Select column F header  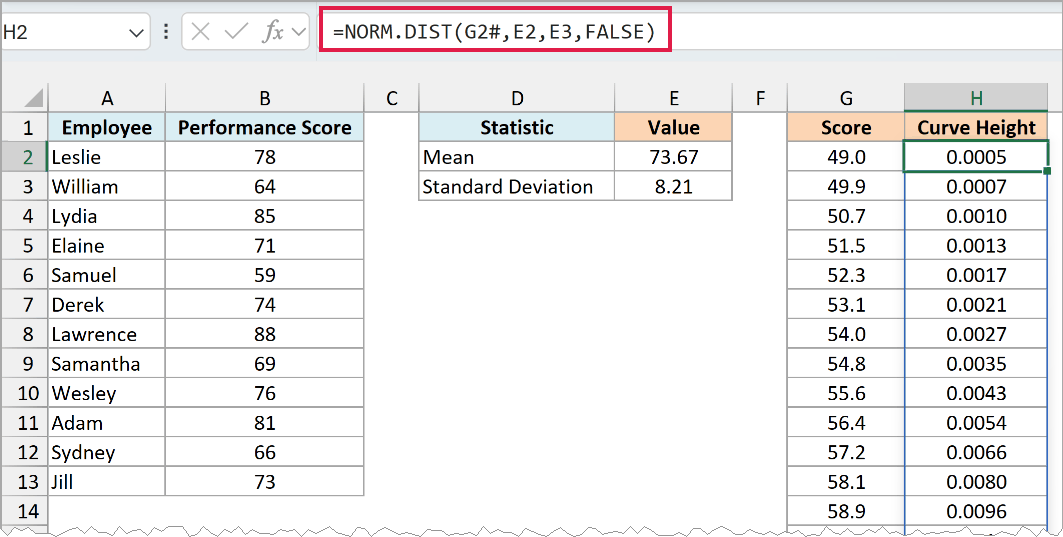pyautogui.click(x=759, y=98)
